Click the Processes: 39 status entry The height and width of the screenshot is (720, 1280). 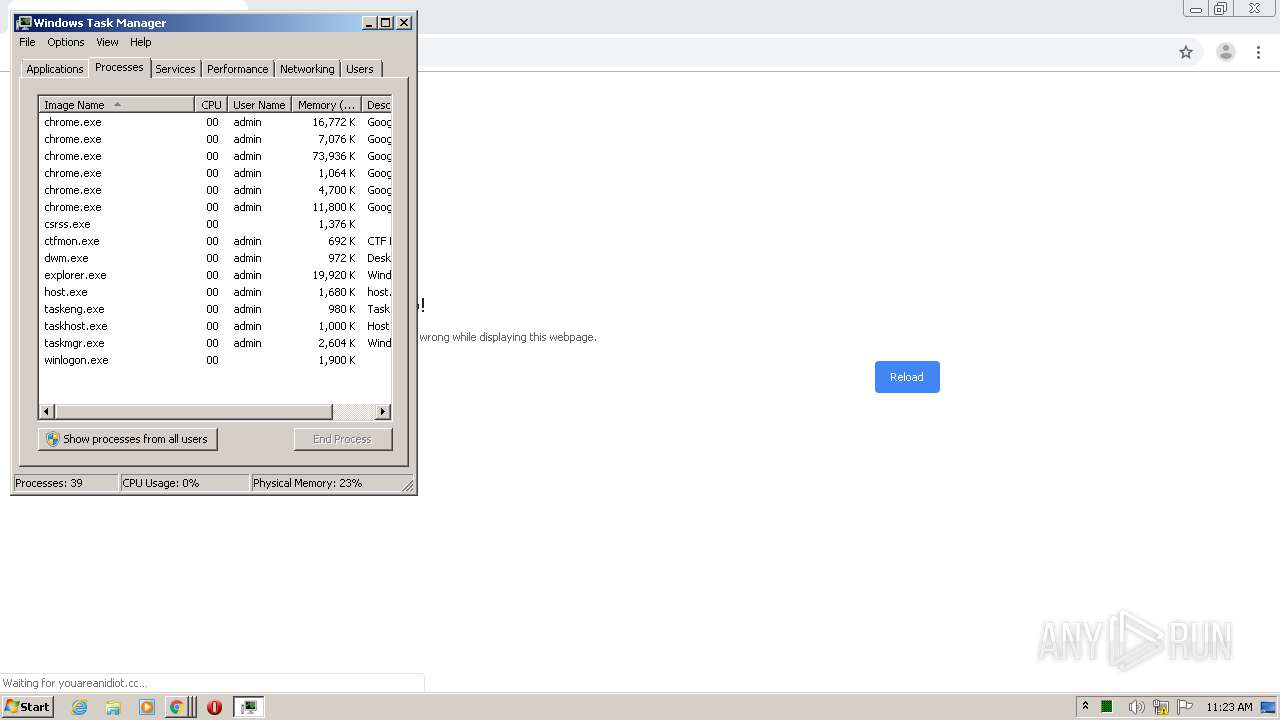(65, 483)
